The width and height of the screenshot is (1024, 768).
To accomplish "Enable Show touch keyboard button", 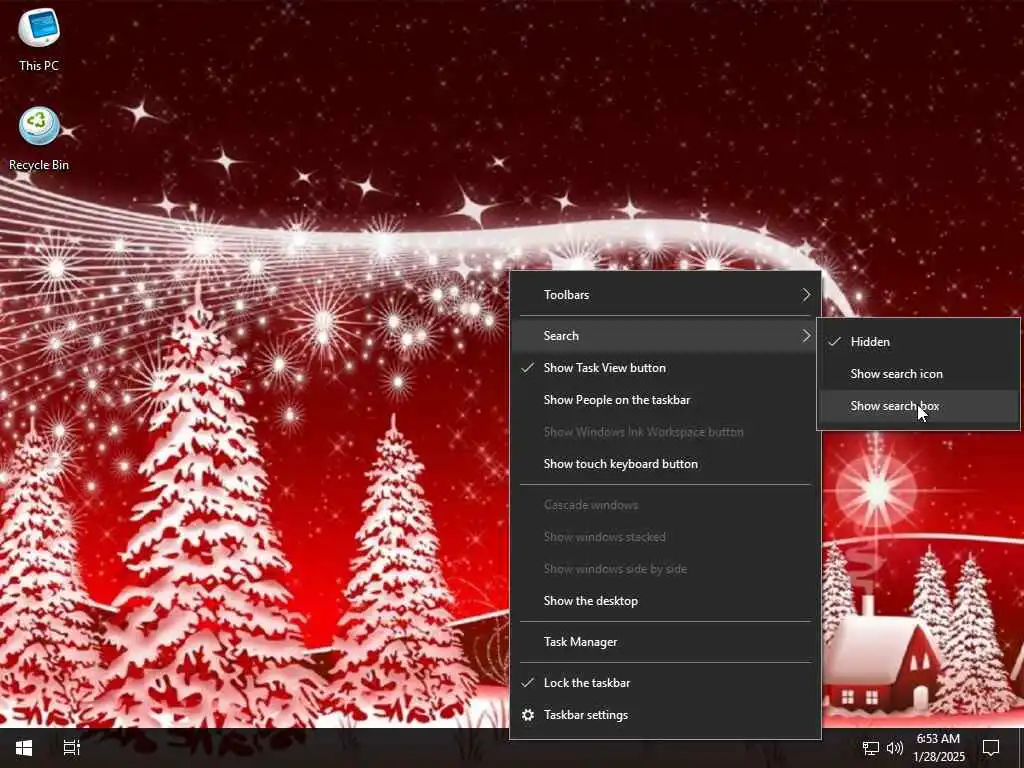I will [x=665, y=464].
